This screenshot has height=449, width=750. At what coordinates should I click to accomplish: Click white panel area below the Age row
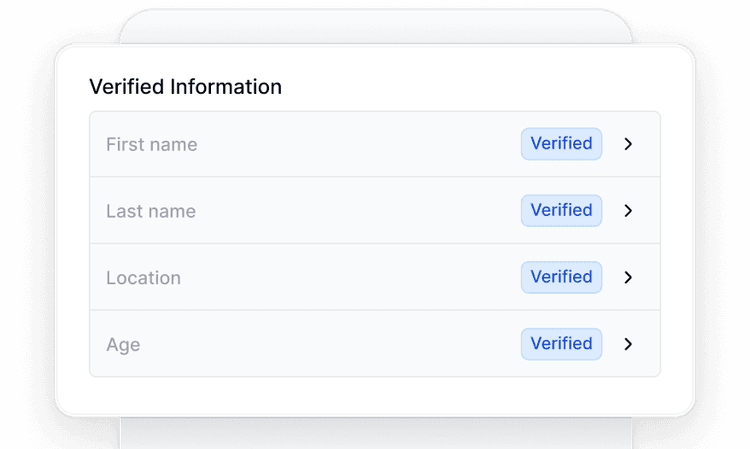pos(375,396)
